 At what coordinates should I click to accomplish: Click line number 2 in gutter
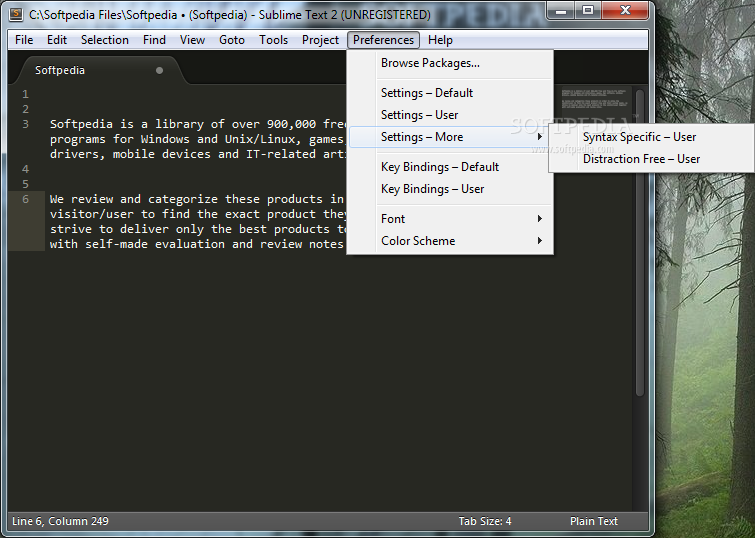[25, 109]
